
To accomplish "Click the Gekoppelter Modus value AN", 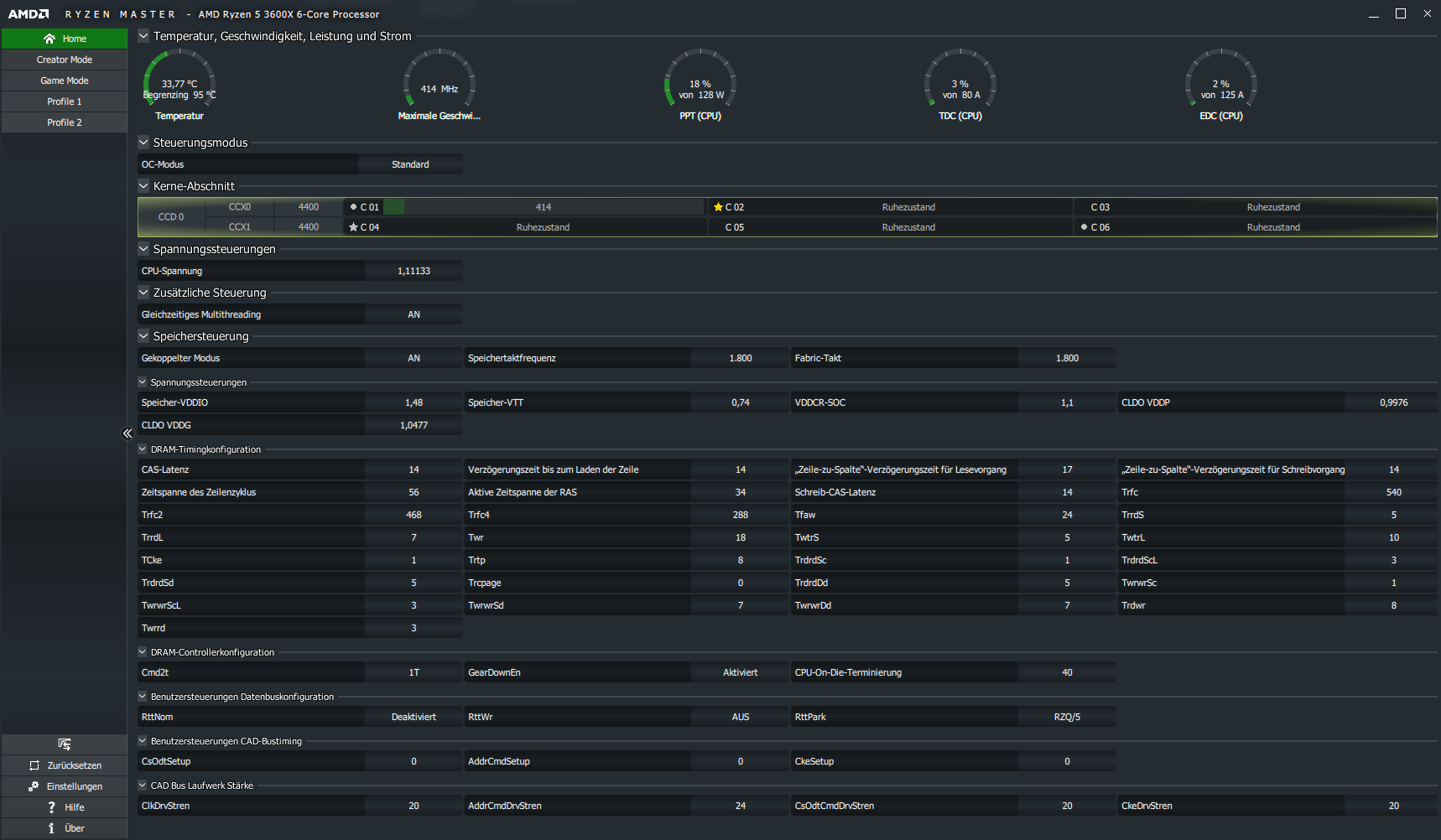I will [x=414, y=358].
